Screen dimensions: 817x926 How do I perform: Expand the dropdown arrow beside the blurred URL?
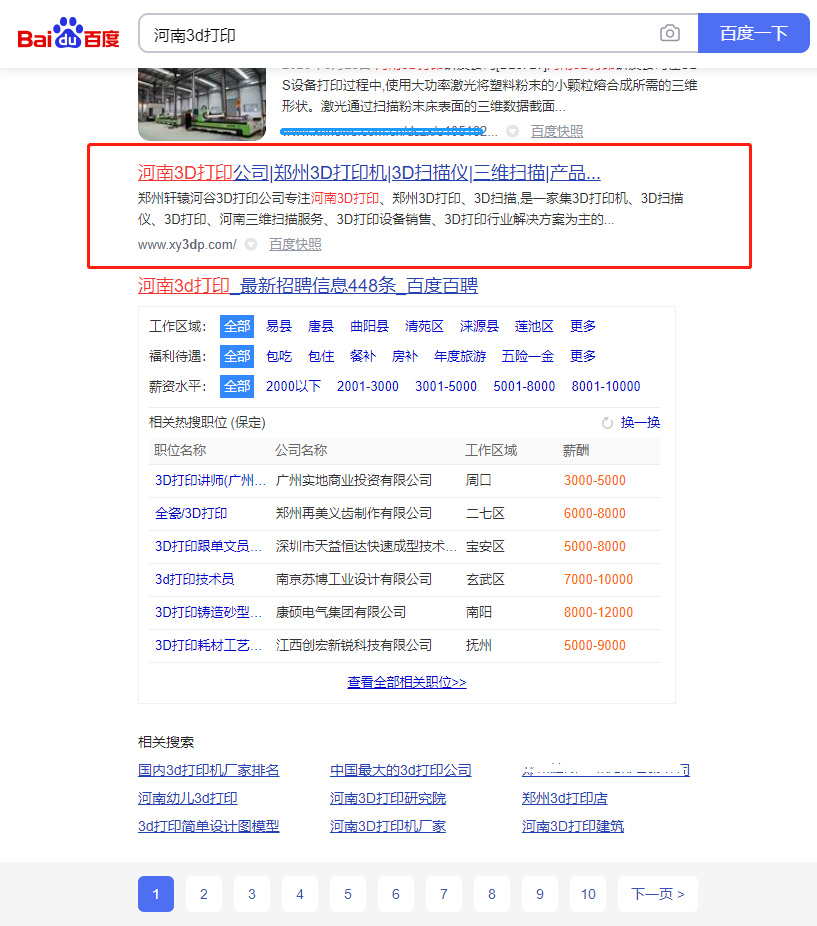(x=513, y=131)
